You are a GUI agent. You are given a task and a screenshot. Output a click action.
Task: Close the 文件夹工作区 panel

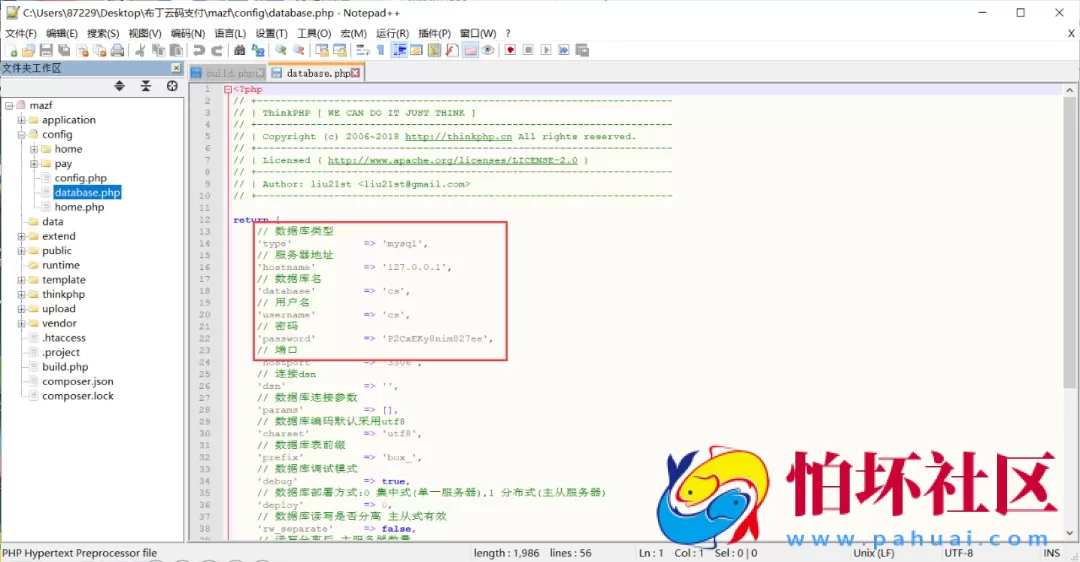point(176,68)
